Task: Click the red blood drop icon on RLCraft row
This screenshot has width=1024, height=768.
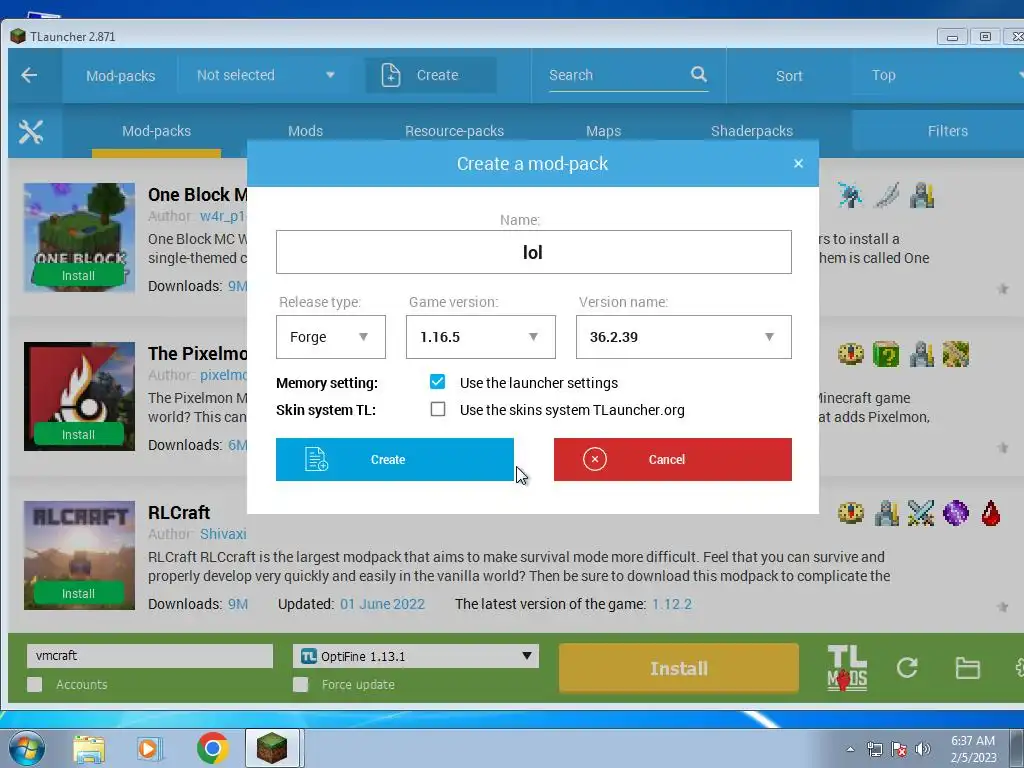Action: coord(991,513)
